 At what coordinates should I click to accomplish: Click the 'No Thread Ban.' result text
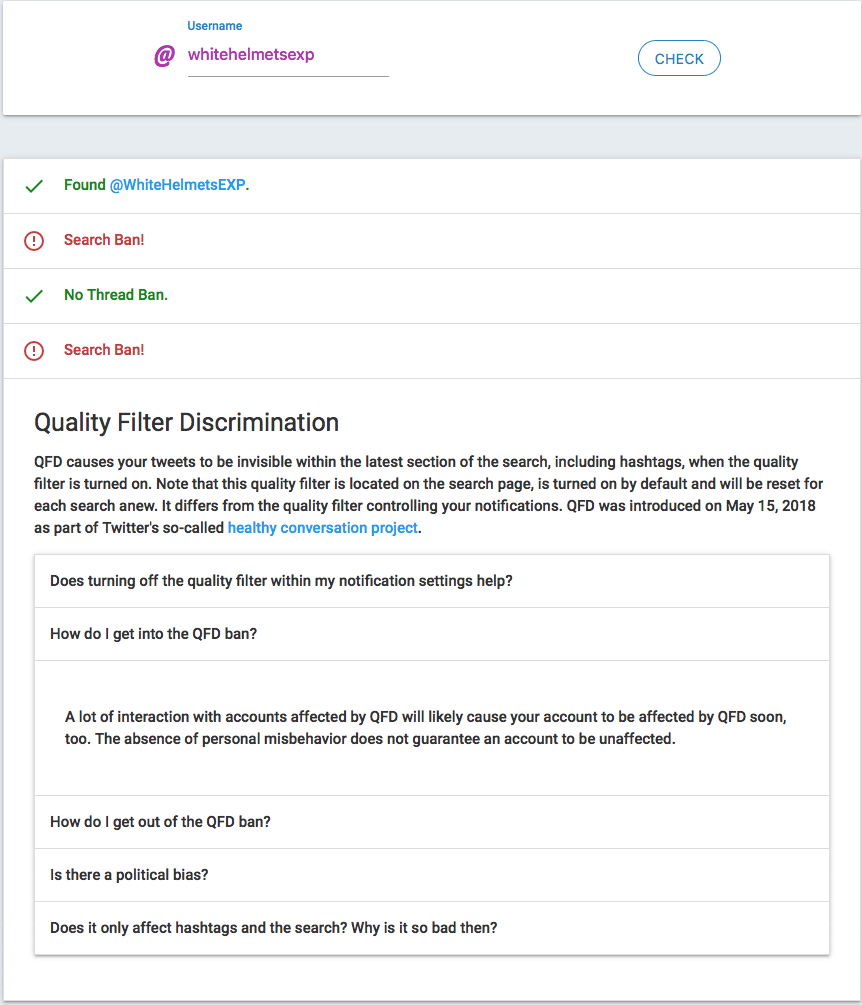pos(116,295)
